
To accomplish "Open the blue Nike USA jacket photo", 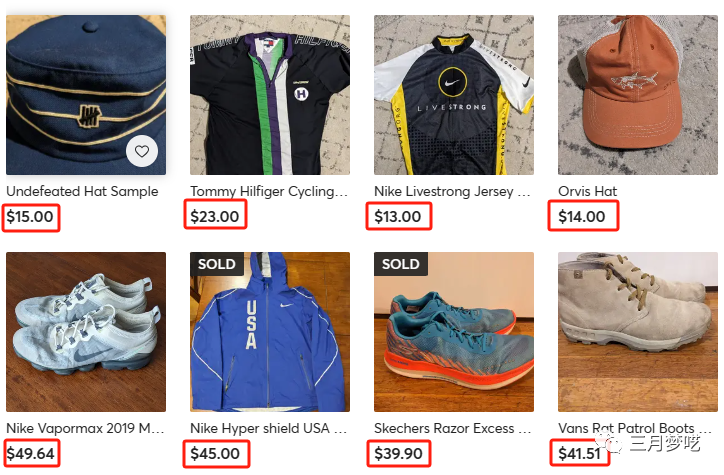I will tap(270, 331).
